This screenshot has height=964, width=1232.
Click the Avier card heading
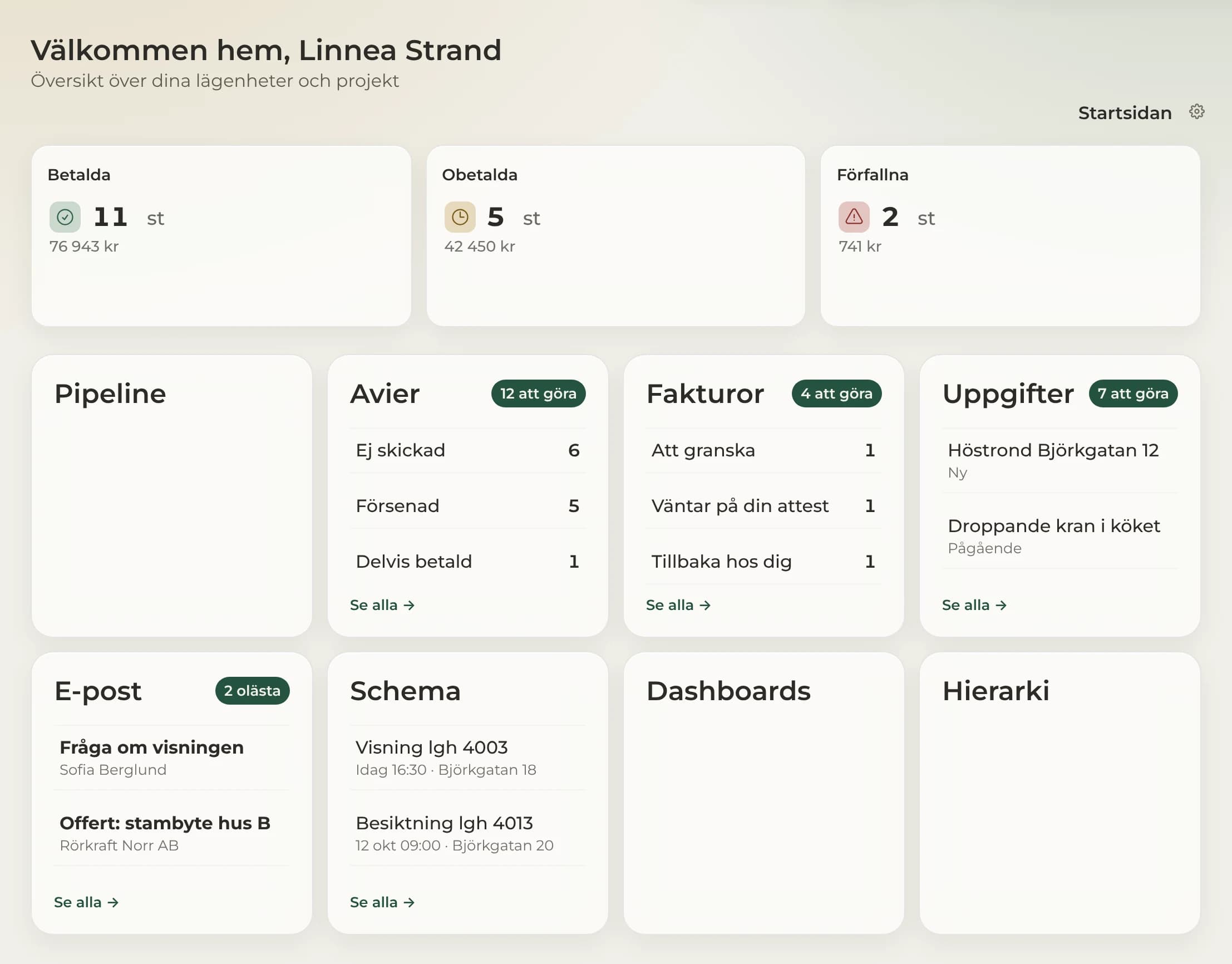[385, 394]
